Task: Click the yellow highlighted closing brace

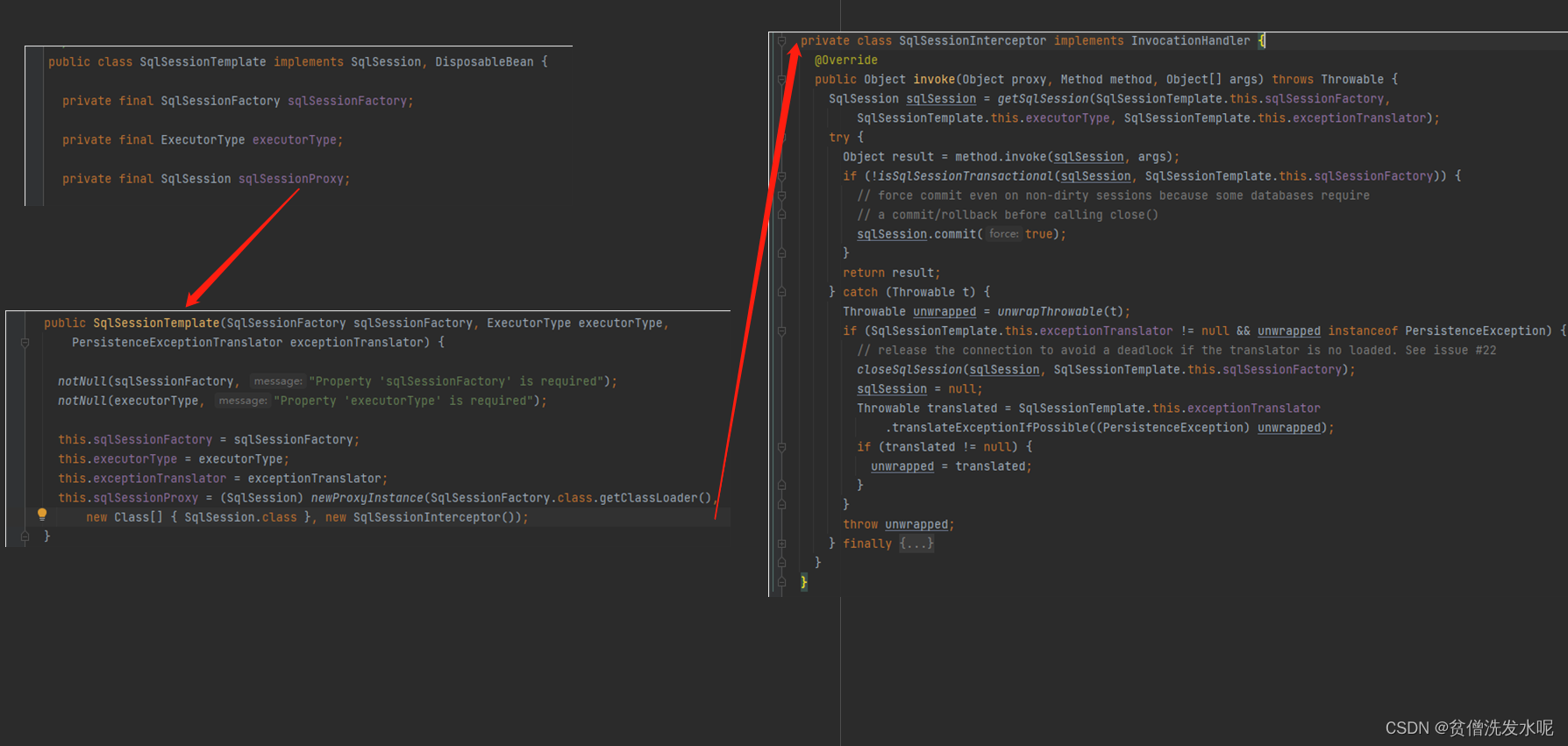Action: pos(803,582)
